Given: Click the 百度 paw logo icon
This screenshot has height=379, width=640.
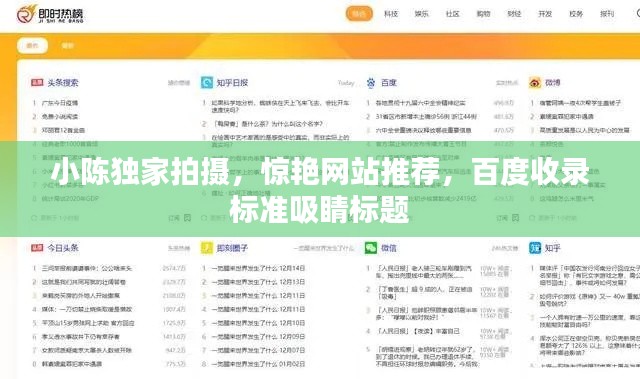Looking at the screenshot, I should coord(371,83).
